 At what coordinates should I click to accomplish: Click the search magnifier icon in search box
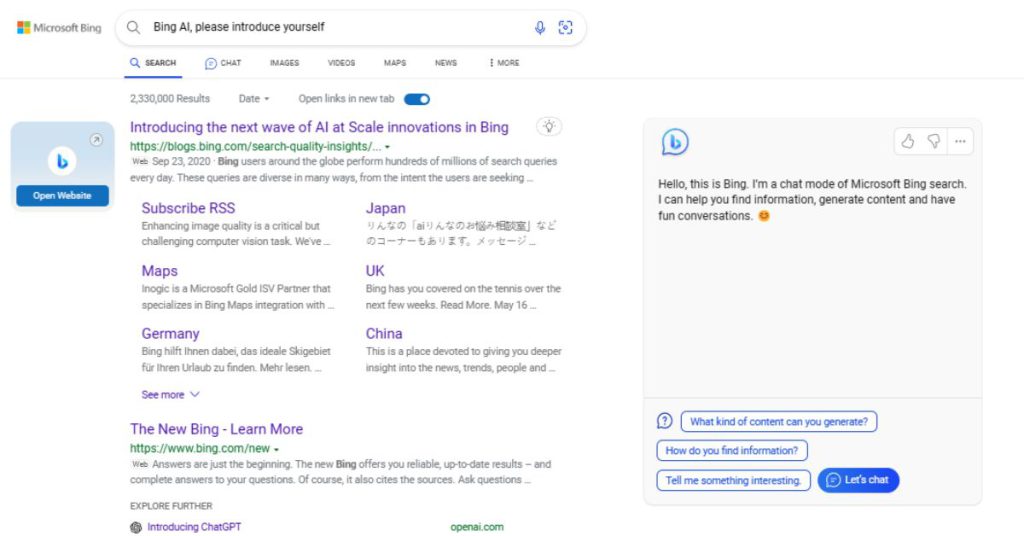point(133,27)
